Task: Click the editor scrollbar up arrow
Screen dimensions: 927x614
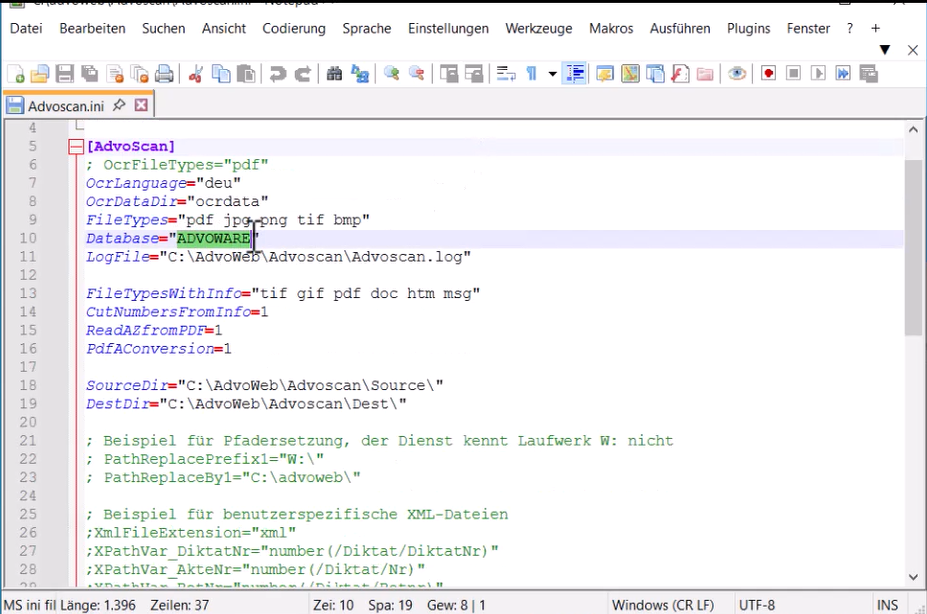Action: (913, 129)
